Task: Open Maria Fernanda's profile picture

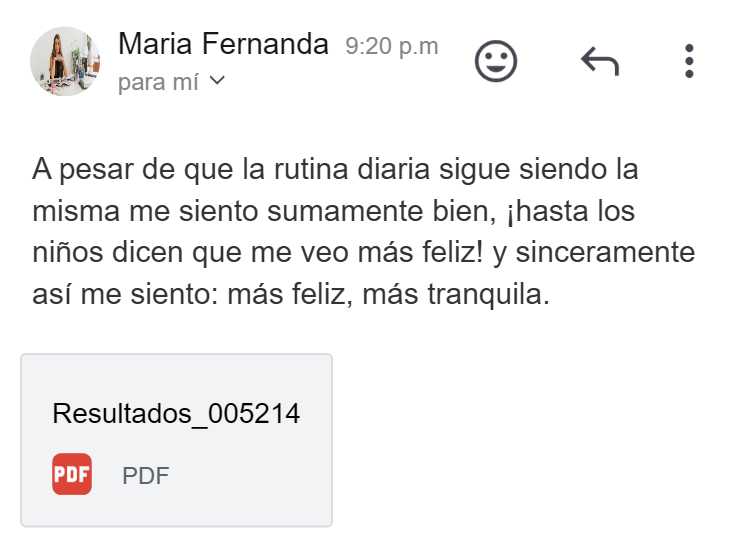Action: tap(65, 61)
